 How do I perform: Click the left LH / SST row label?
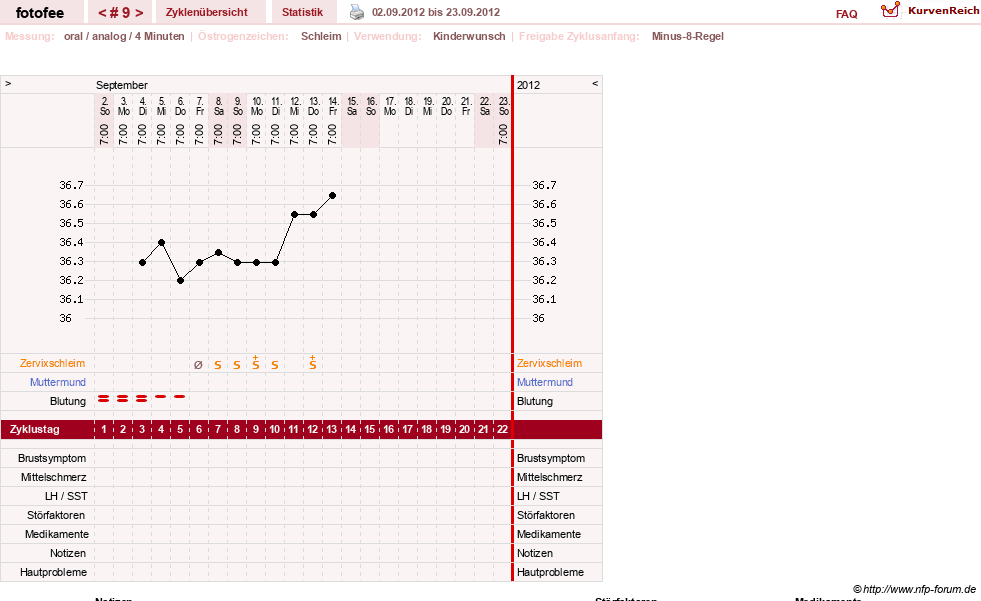[66, 496]
